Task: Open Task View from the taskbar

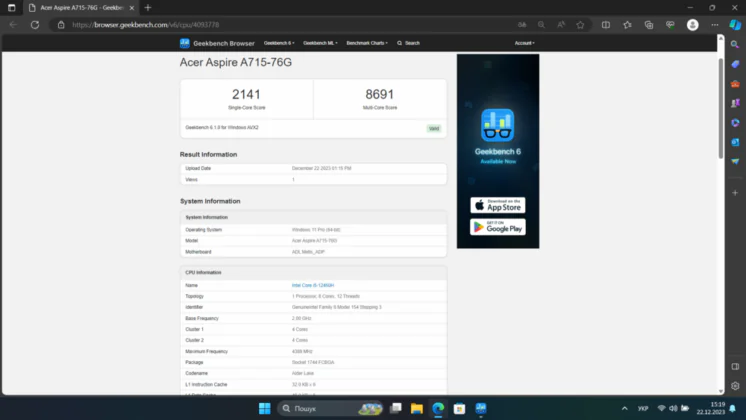Action: point(395,408)
